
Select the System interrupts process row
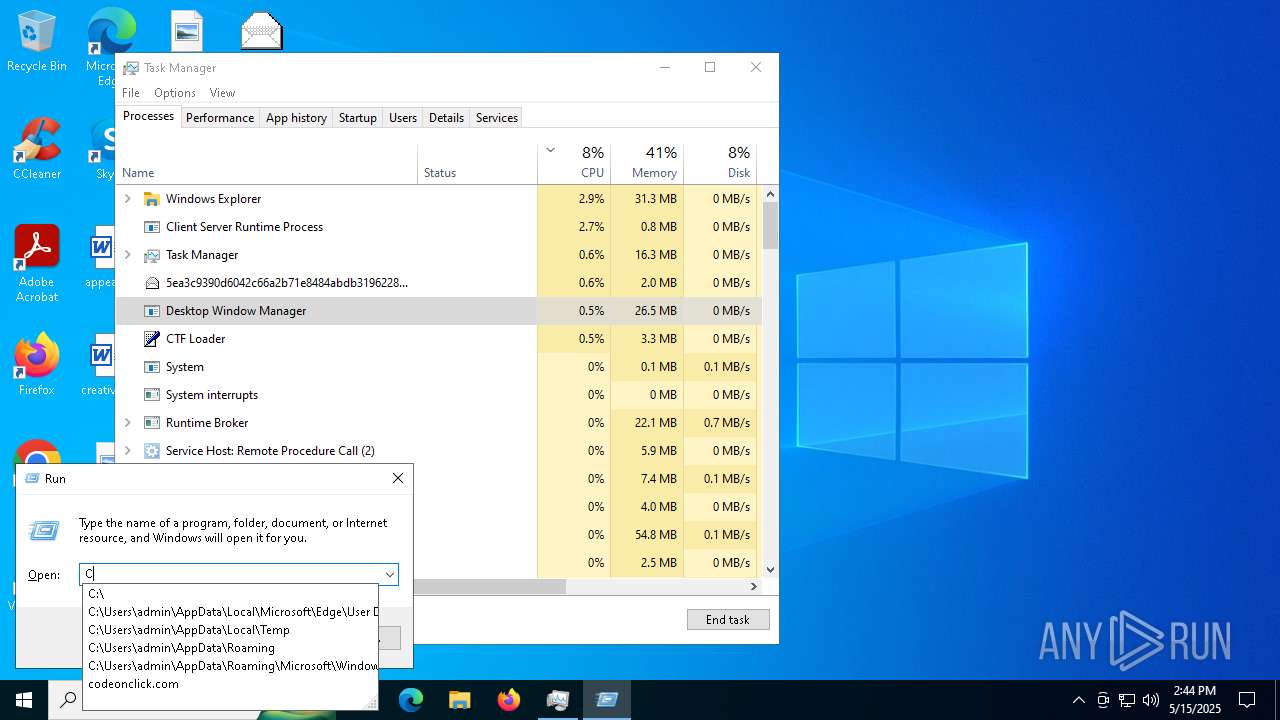coord(438,395)
